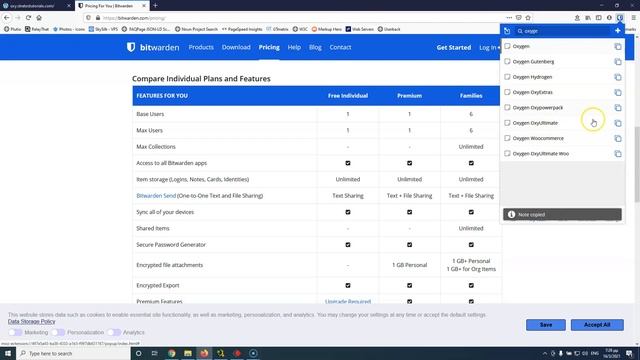The width and height of the screenshot is (640, 360).
Task: Open the Noun Project Search bookmark
Action: [x=196, y=29]
